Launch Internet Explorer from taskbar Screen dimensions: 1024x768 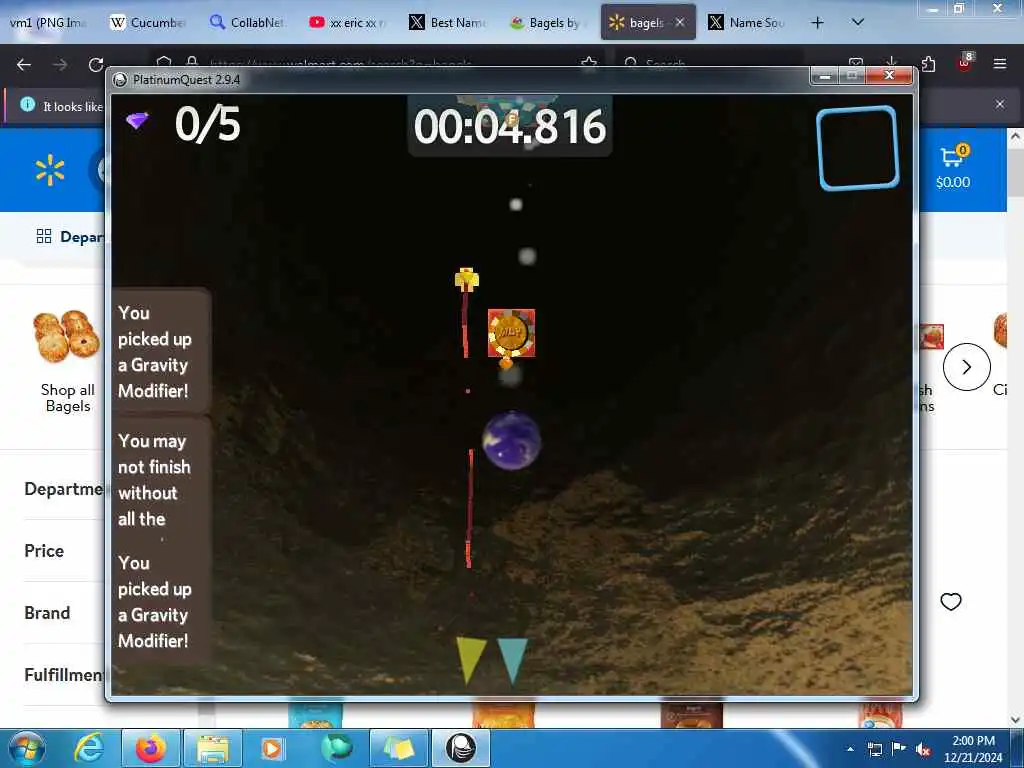coord(88,748)
